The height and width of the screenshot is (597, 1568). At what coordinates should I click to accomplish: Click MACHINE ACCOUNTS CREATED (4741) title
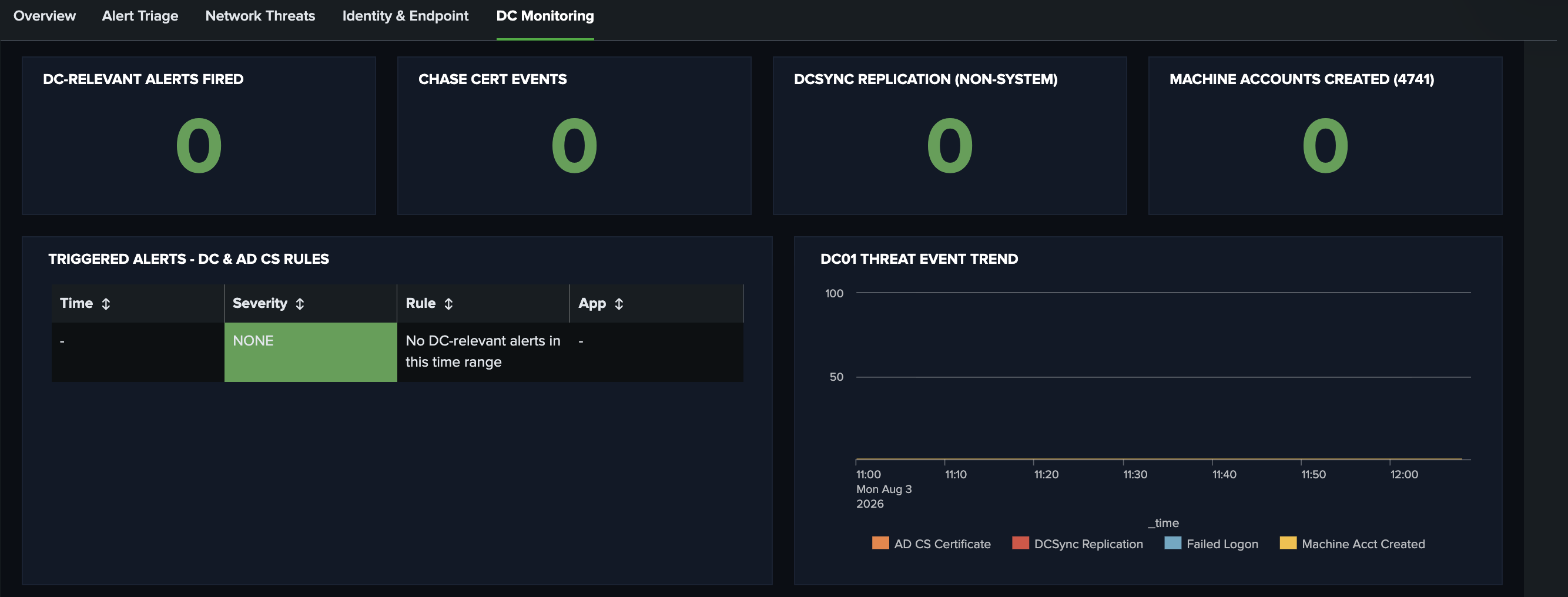[x=1301, y=79]
